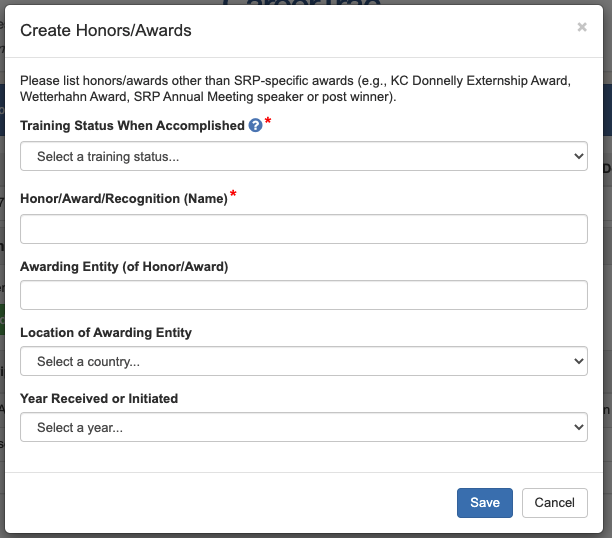
Task: Click the Location of Awarding Entity label
Action: click(106, 332)
